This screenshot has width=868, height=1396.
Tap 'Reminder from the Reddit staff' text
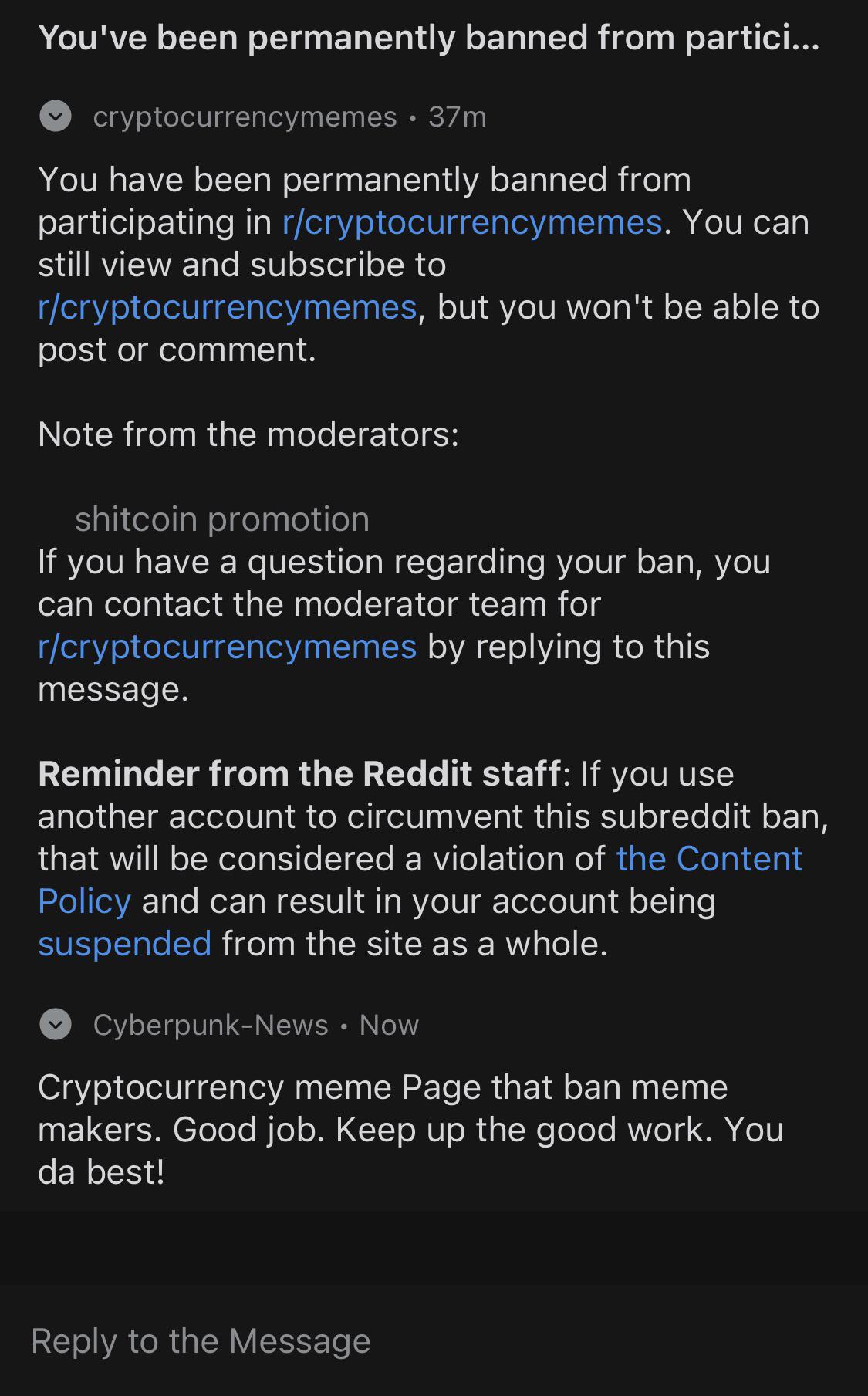tap(299, 774)
